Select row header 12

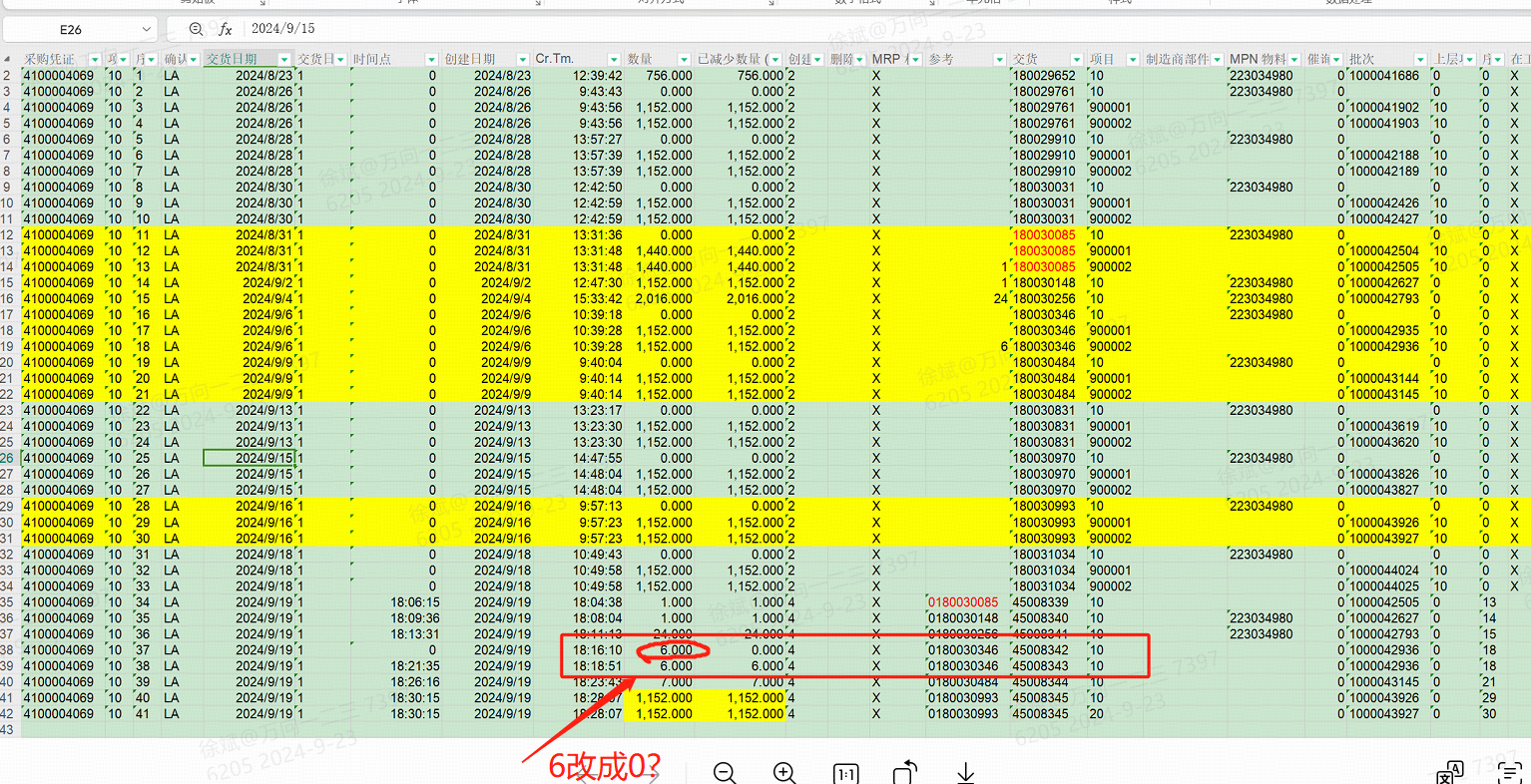click(9, 235)
